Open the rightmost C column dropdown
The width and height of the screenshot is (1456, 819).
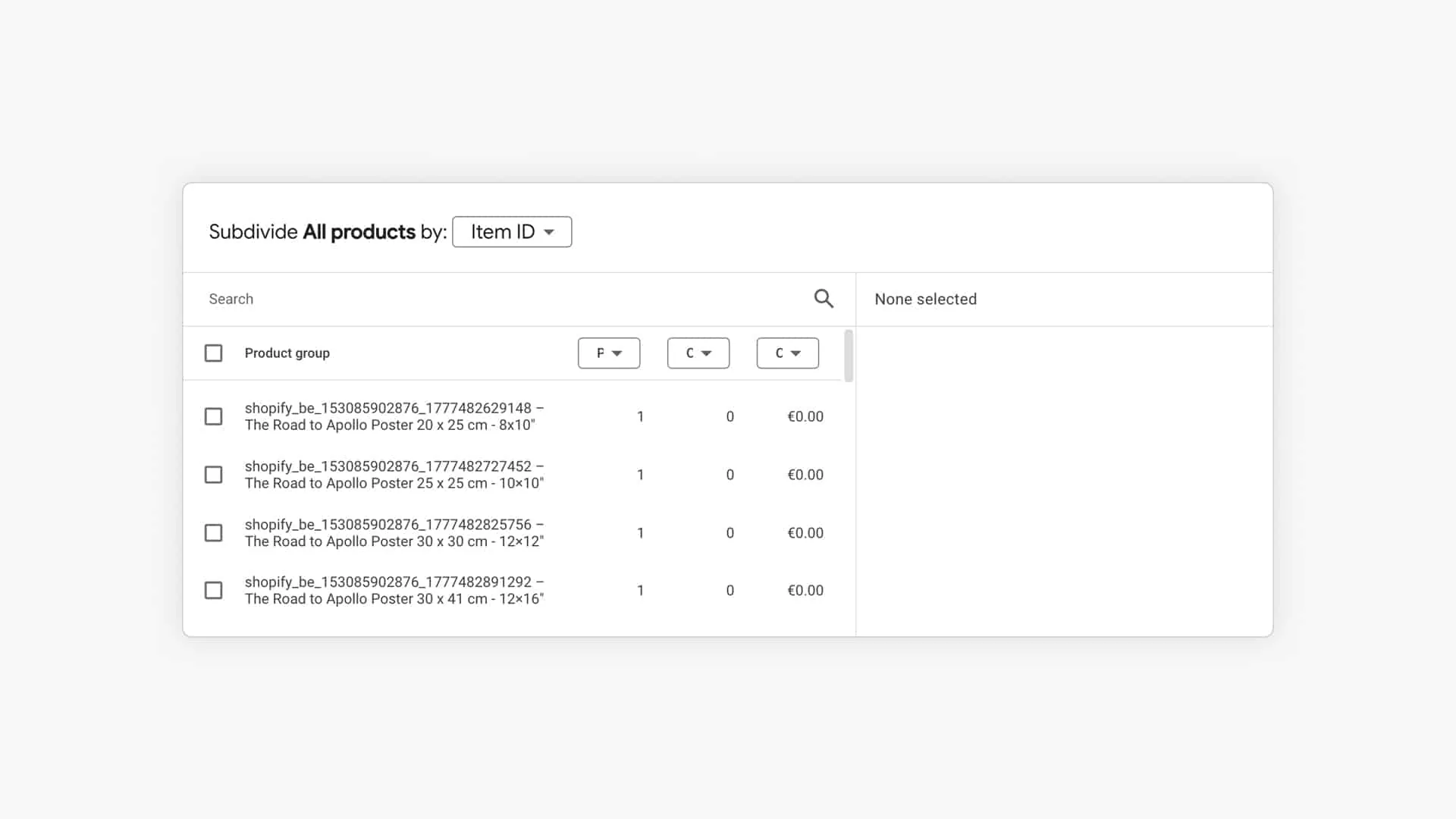coord(787,353)
